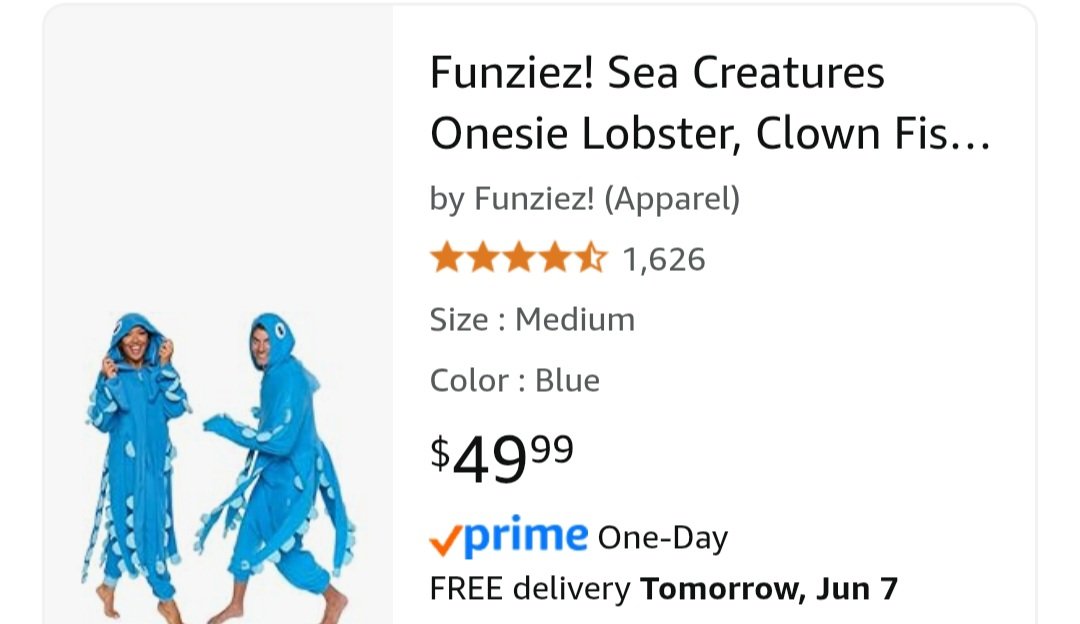The image size is (1080, 624).
Task: Click the dollar sign before the price
Action: tap(440, 452)
